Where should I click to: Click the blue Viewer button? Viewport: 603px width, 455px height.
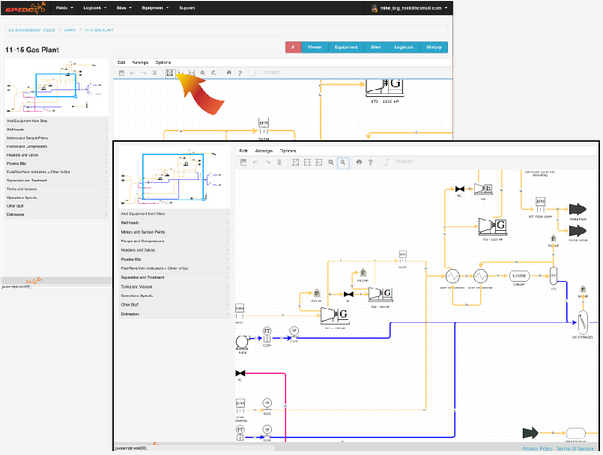pyautogui.click(x=315, y=47)
